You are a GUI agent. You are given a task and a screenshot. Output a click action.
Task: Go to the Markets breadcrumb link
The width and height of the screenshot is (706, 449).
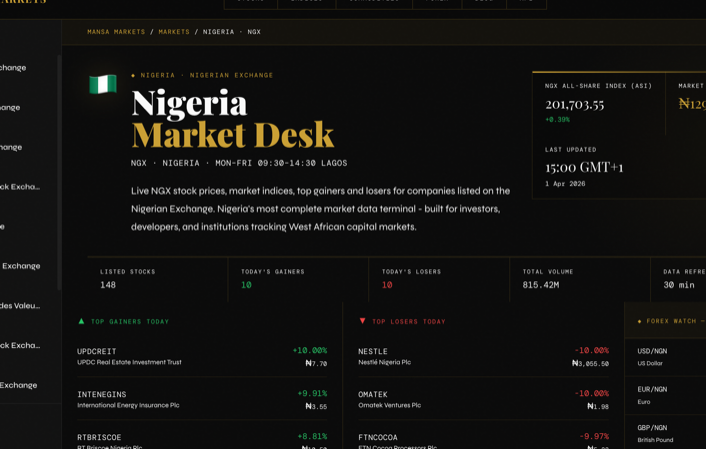174,32
